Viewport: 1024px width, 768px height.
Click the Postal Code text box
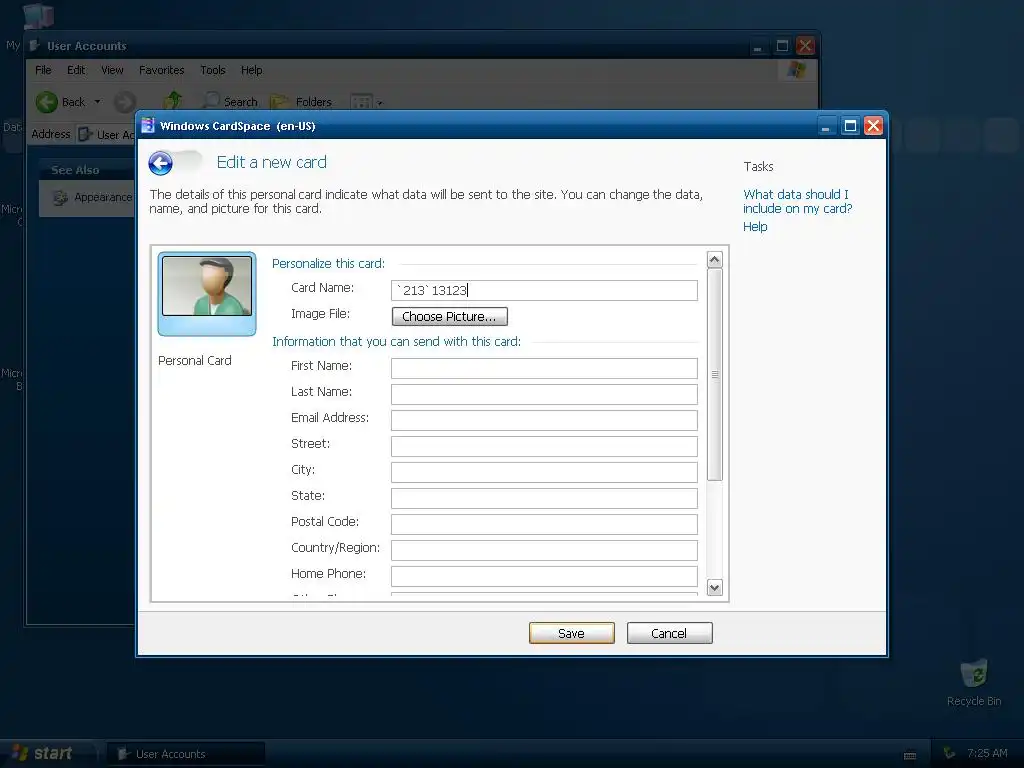[544, 524]
